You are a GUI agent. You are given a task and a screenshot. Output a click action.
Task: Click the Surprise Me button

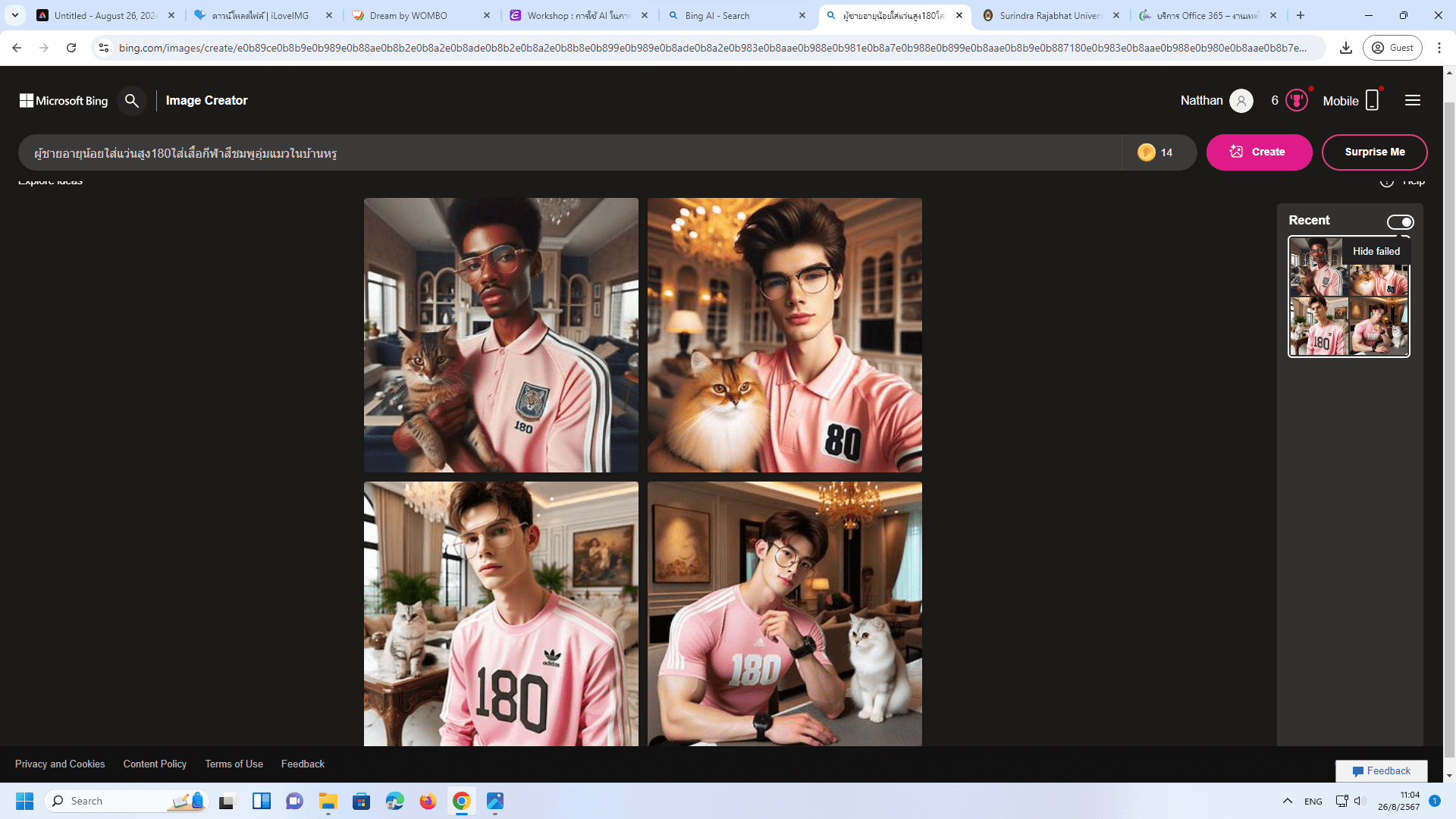click(x=1374, y=152)
